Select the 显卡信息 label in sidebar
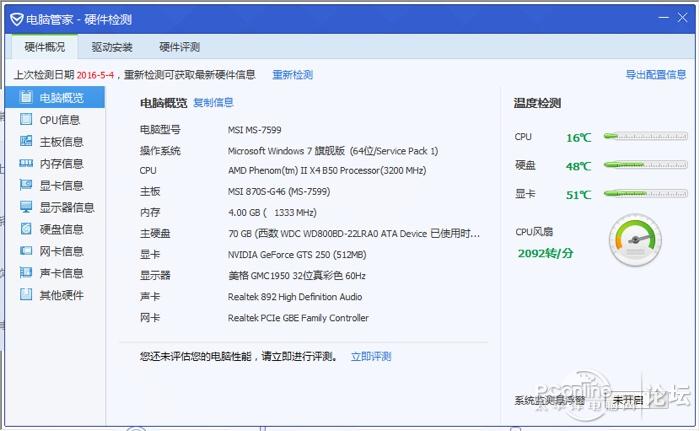The height and width of the screenshot is (431, 700). [62, 185]
